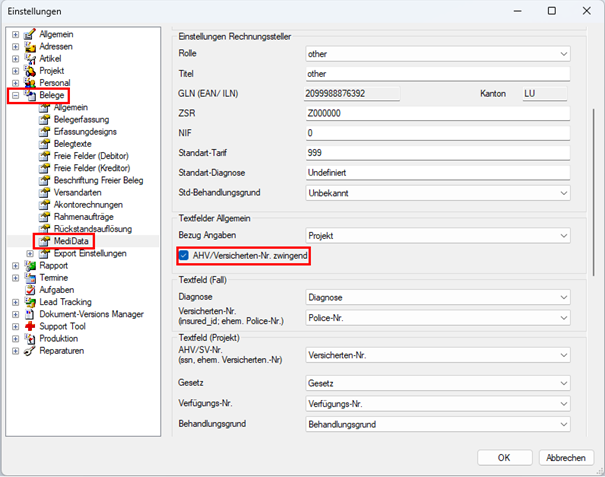
Task: Open the Rolle dropdown
Action: point(438,54)
